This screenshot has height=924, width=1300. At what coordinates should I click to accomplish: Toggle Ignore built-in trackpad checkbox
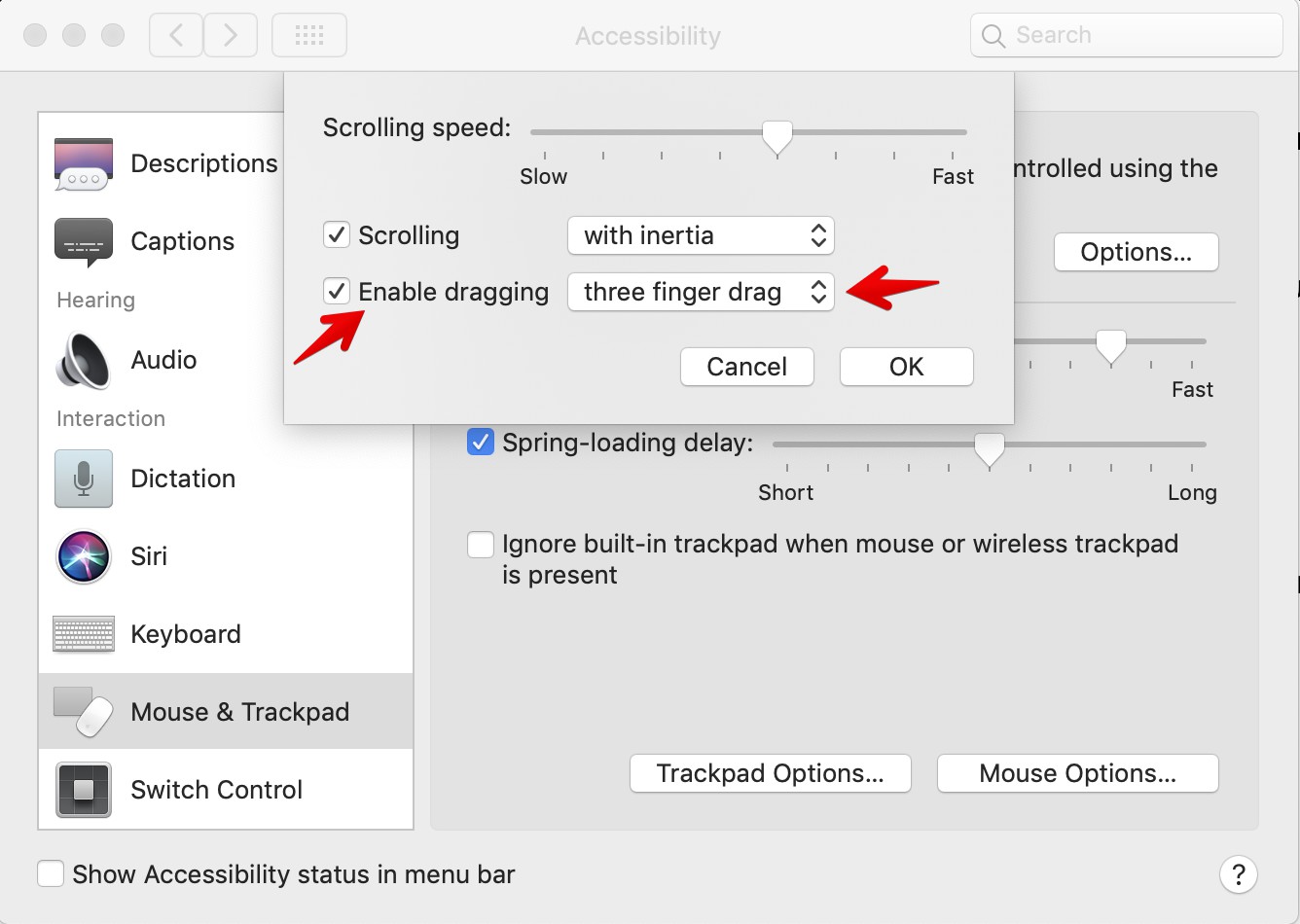click(481, 544)
